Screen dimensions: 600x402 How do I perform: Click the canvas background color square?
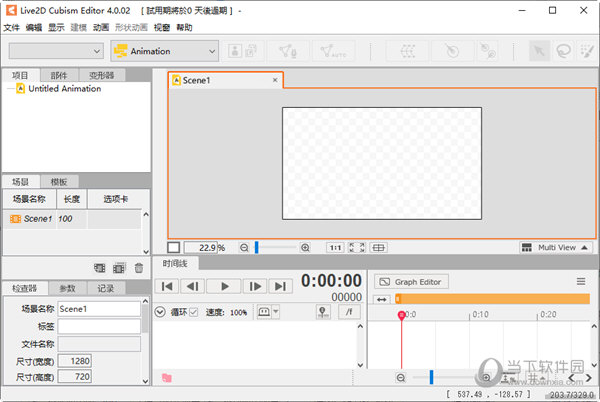(173, 247)
